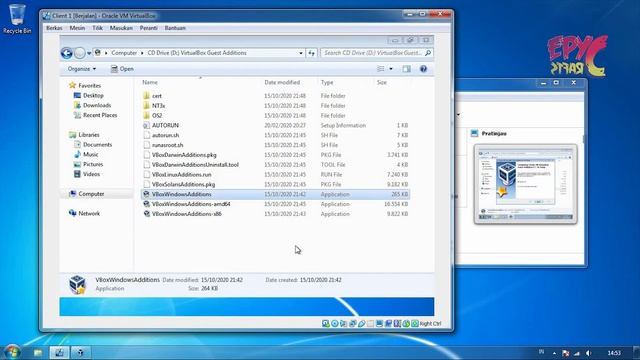Image resolution: width=640 pixels, height=360 pixels.
Task: Select Desktop under Favorites
Action: (x=89, y=96)
